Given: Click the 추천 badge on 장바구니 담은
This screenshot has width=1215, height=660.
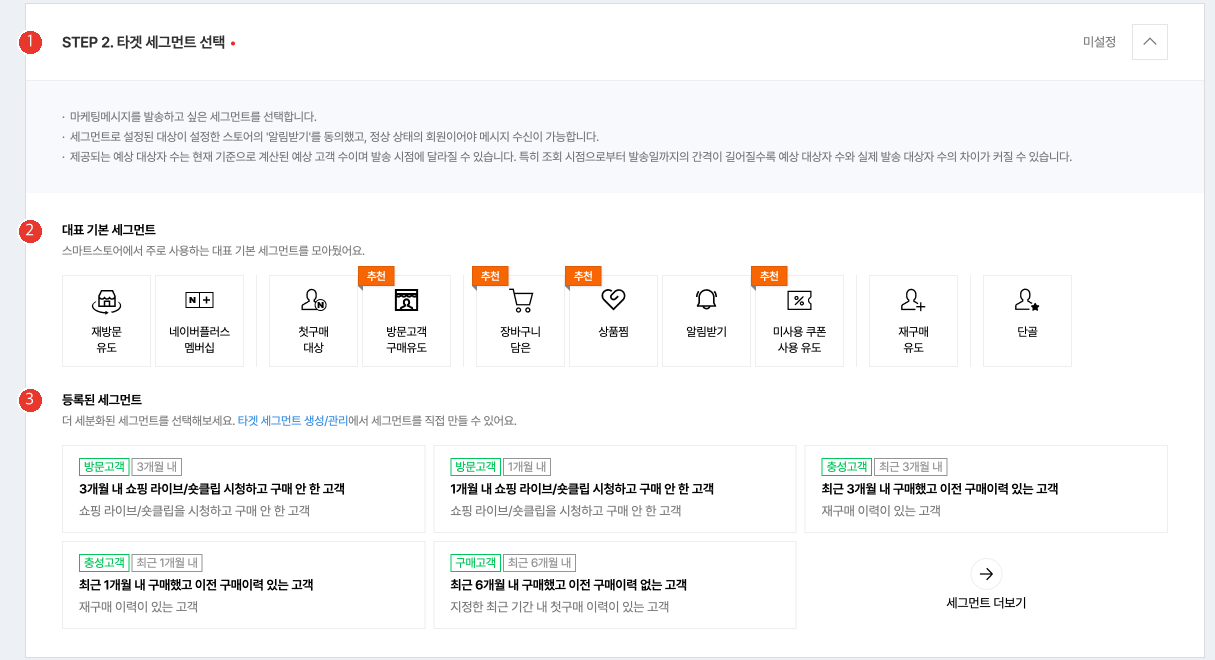Looking at the screenshot, I should [x=490, y=275].
